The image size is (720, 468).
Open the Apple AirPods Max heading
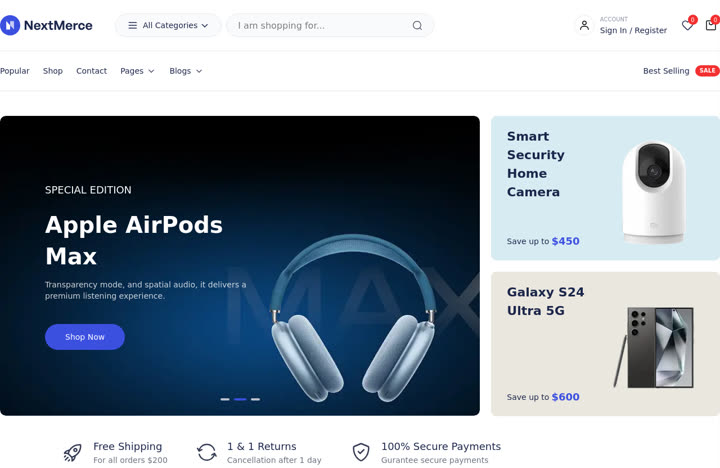click(x=134, y=240)
